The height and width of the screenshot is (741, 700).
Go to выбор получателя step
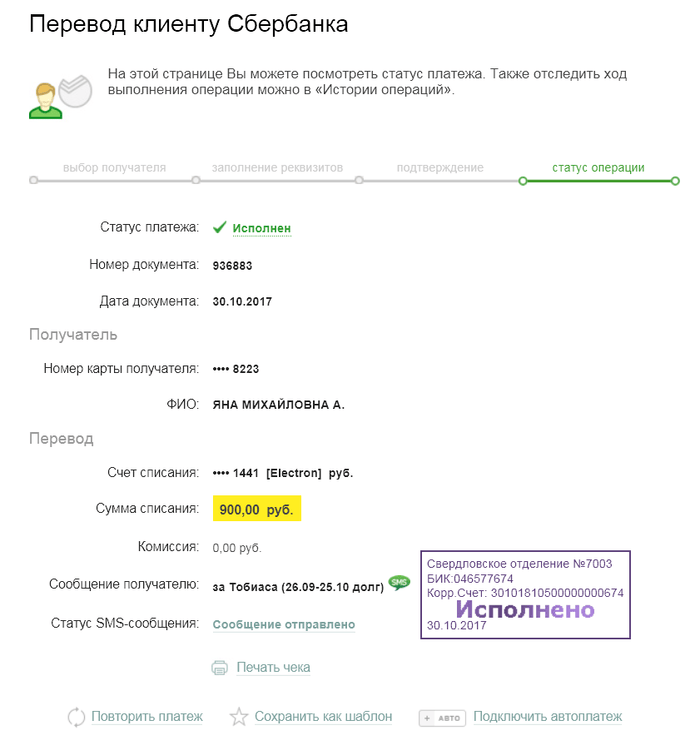(x=114, y=168)
